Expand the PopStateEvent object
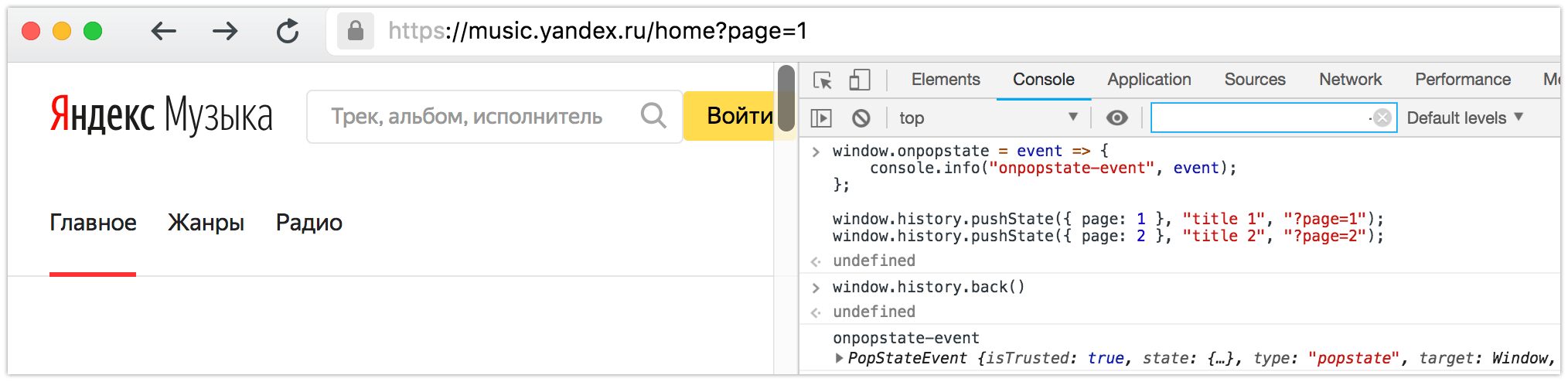Screen dimensions: 1568x382 coord(840,358)
